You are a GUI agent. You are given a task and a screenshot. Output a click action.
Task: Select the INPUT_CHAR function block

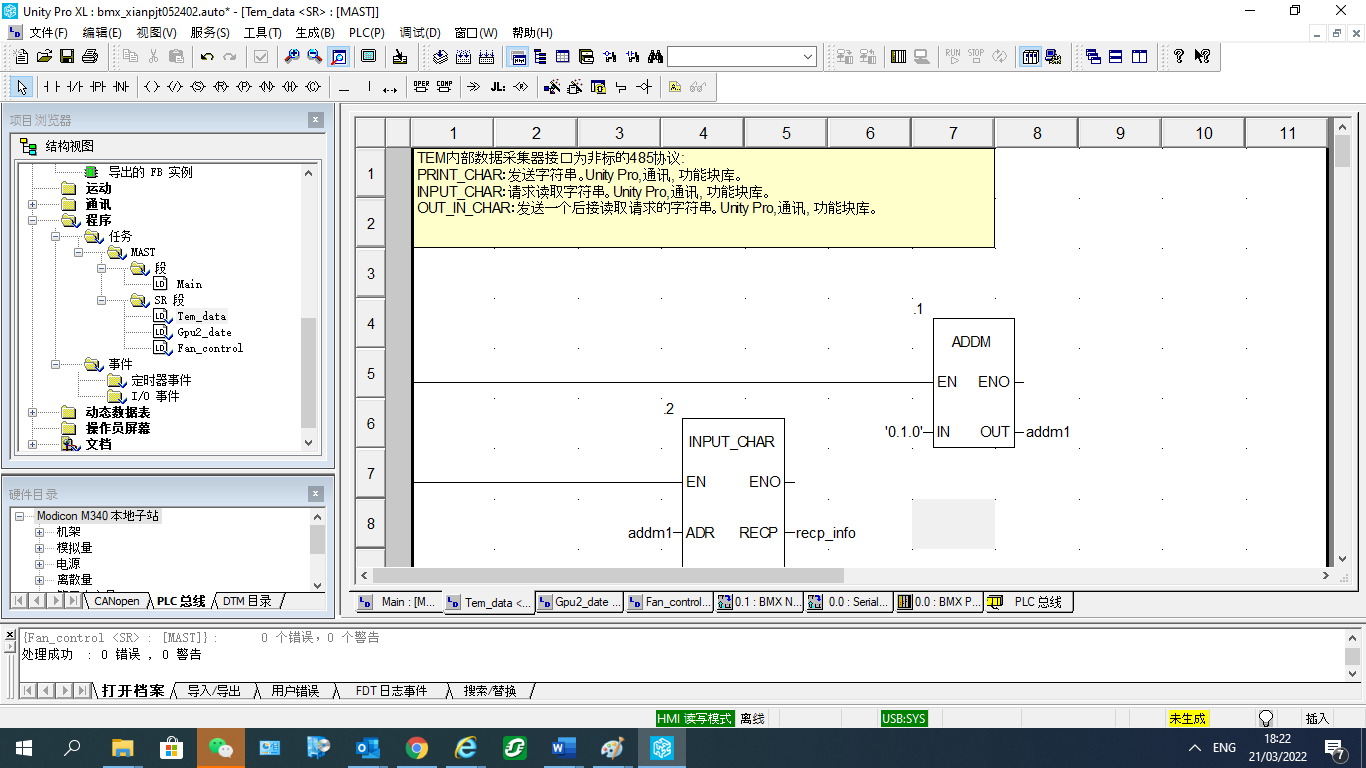tap(732, 492)
